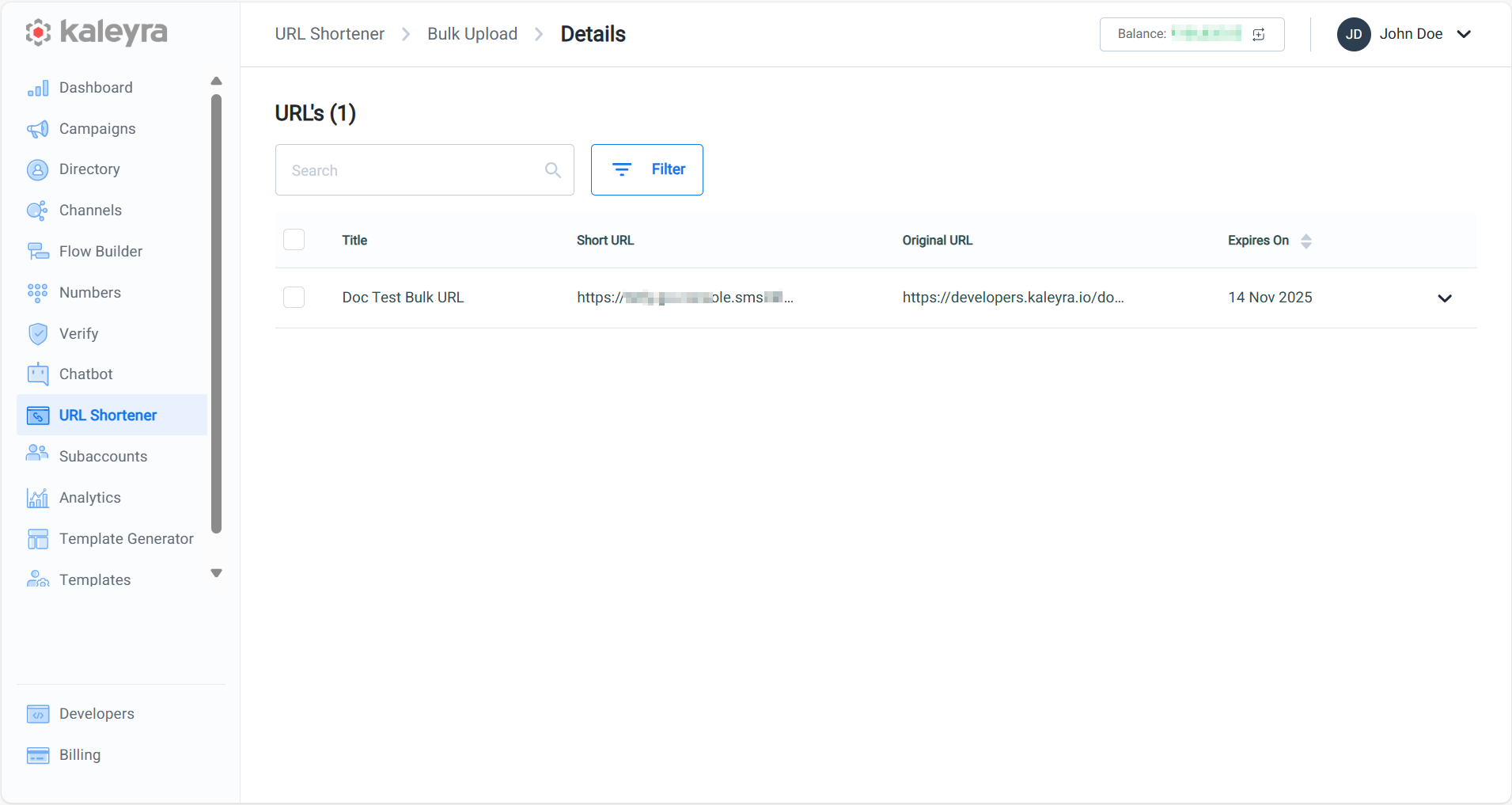
Task: Open the shortened https URL link
Action: [x=684, y=298]
